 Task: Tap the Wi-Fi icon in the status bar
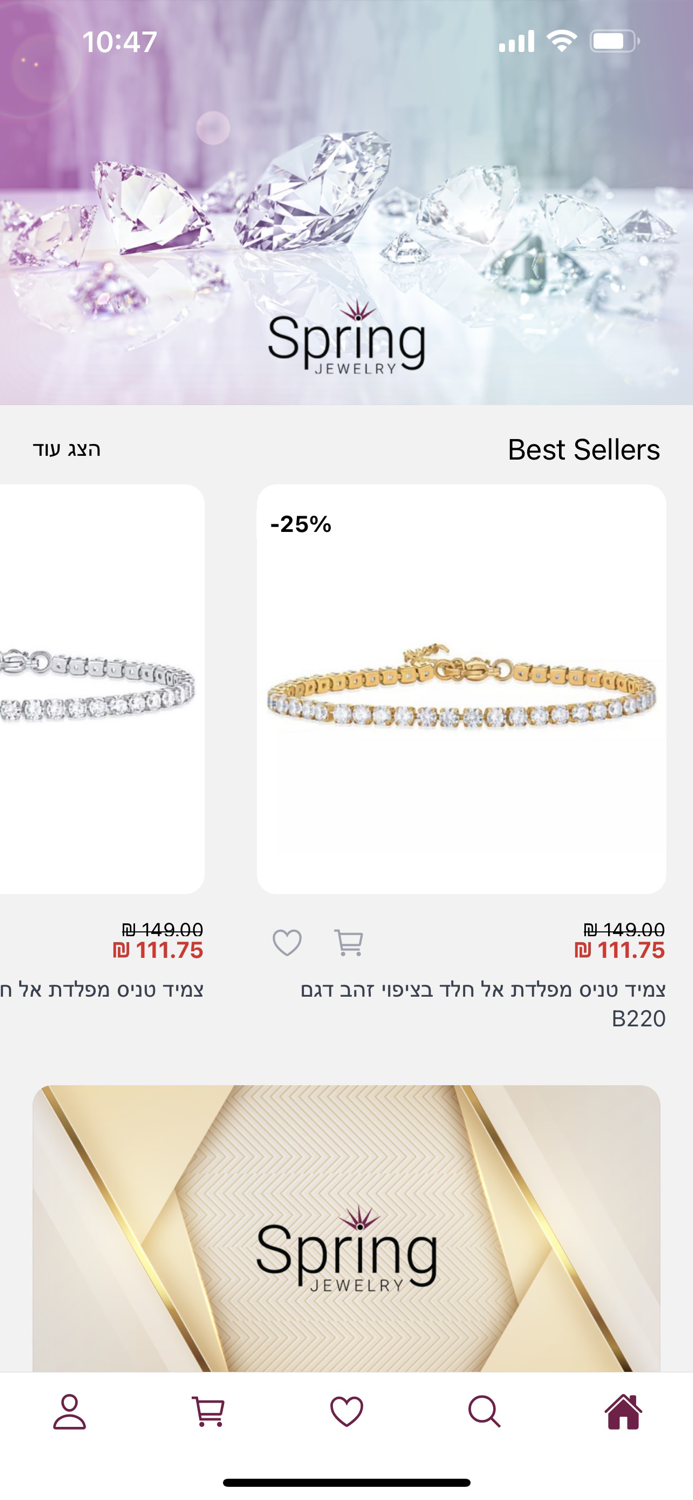coord(563,41)
